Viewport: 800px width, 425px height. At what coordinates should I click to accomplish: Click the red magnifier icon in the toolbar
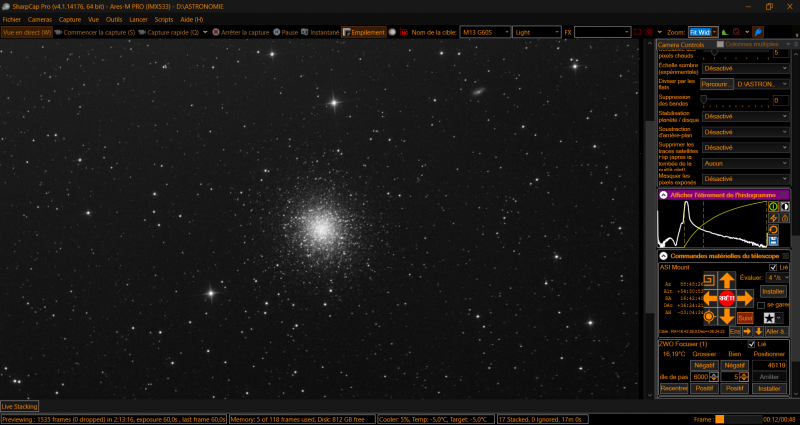pos(736,32)
